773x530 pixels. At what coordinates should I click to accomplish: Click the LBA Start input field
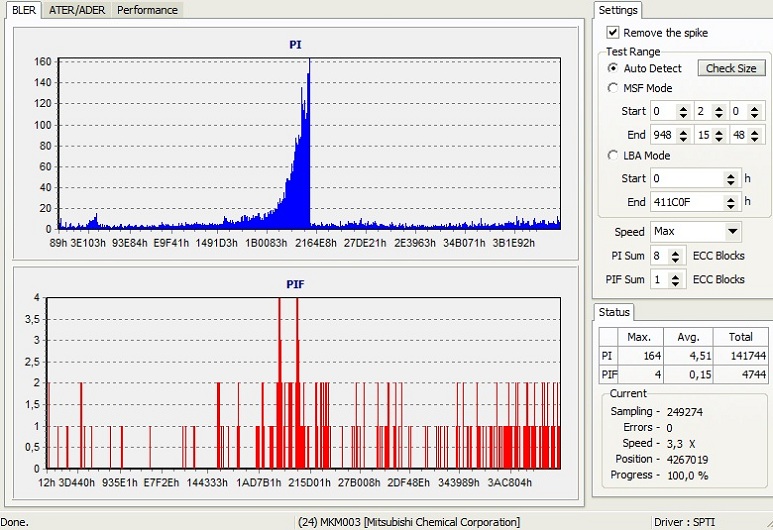click(687, 178)
